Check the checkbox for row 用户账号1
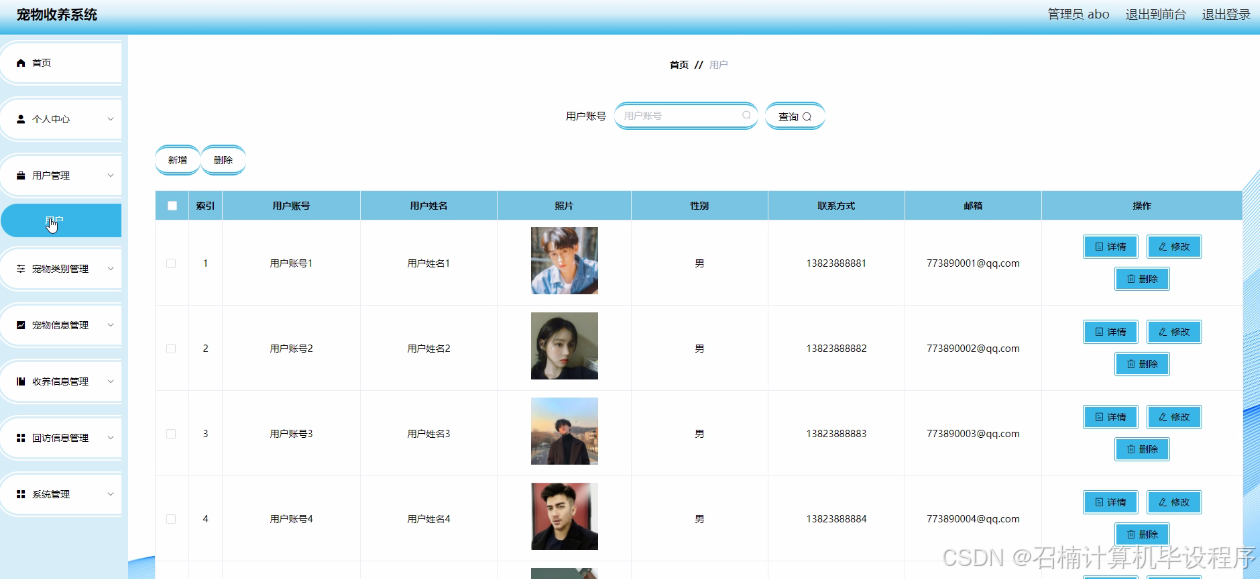 [x=171, y=263]
